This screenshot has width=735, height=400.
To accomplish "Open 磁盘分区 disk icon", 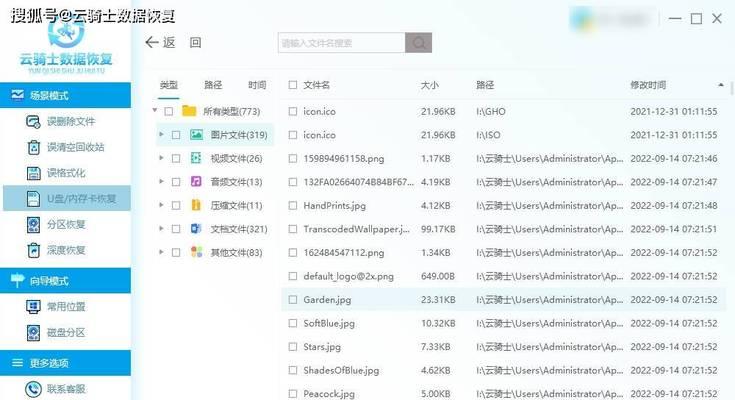I will (33, 332).
